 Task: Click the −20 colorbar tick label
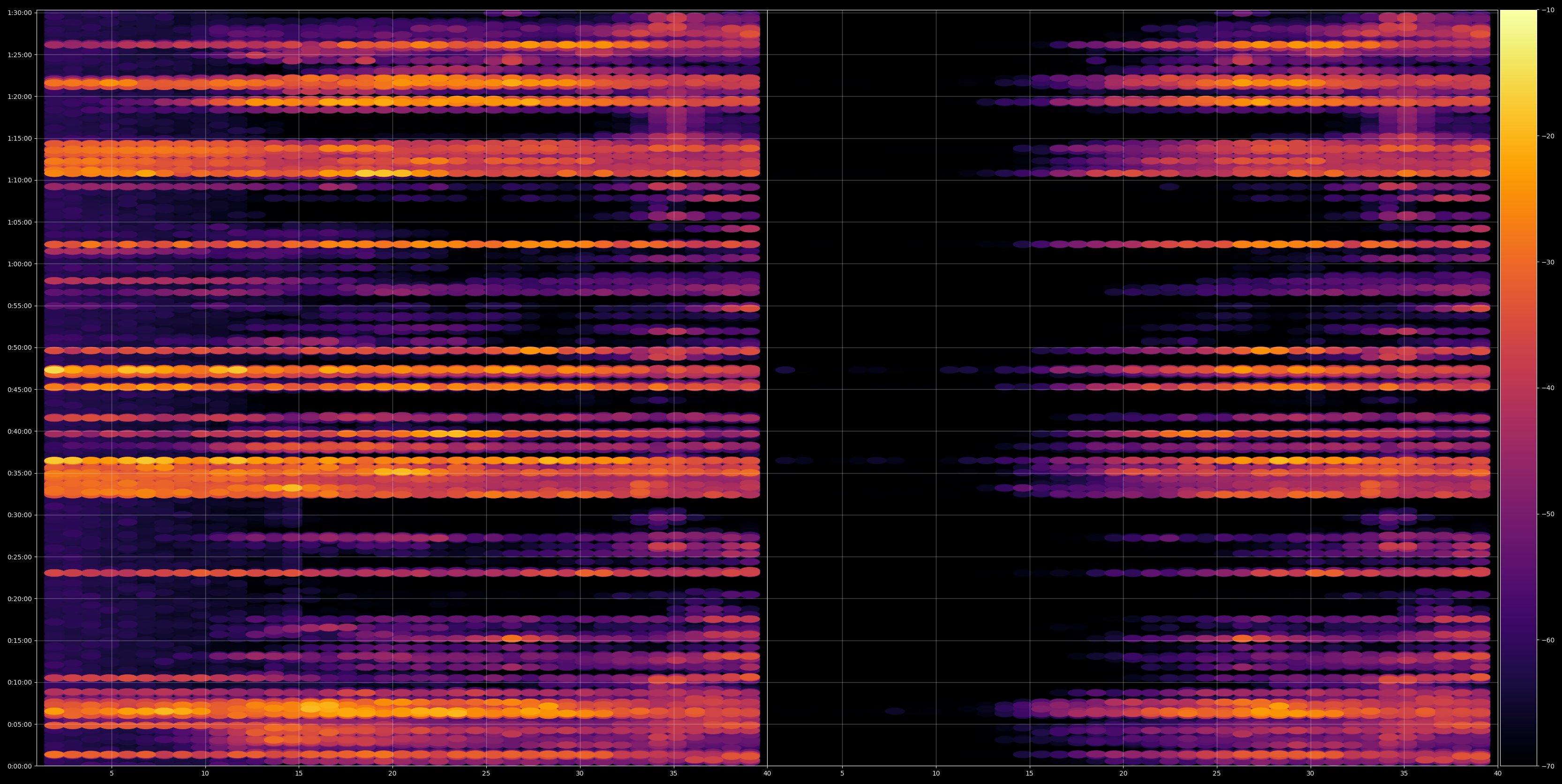pos(1547,136)
